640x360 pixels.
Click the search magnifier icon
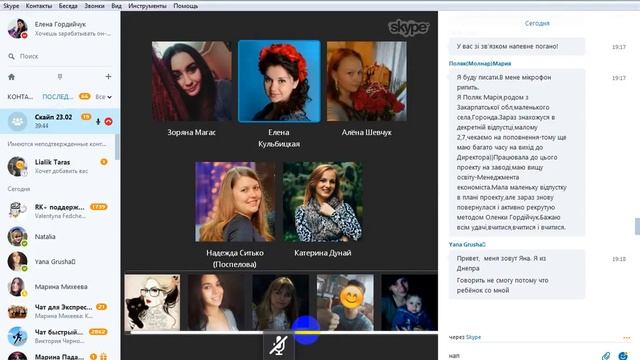(x=11, y=56)
